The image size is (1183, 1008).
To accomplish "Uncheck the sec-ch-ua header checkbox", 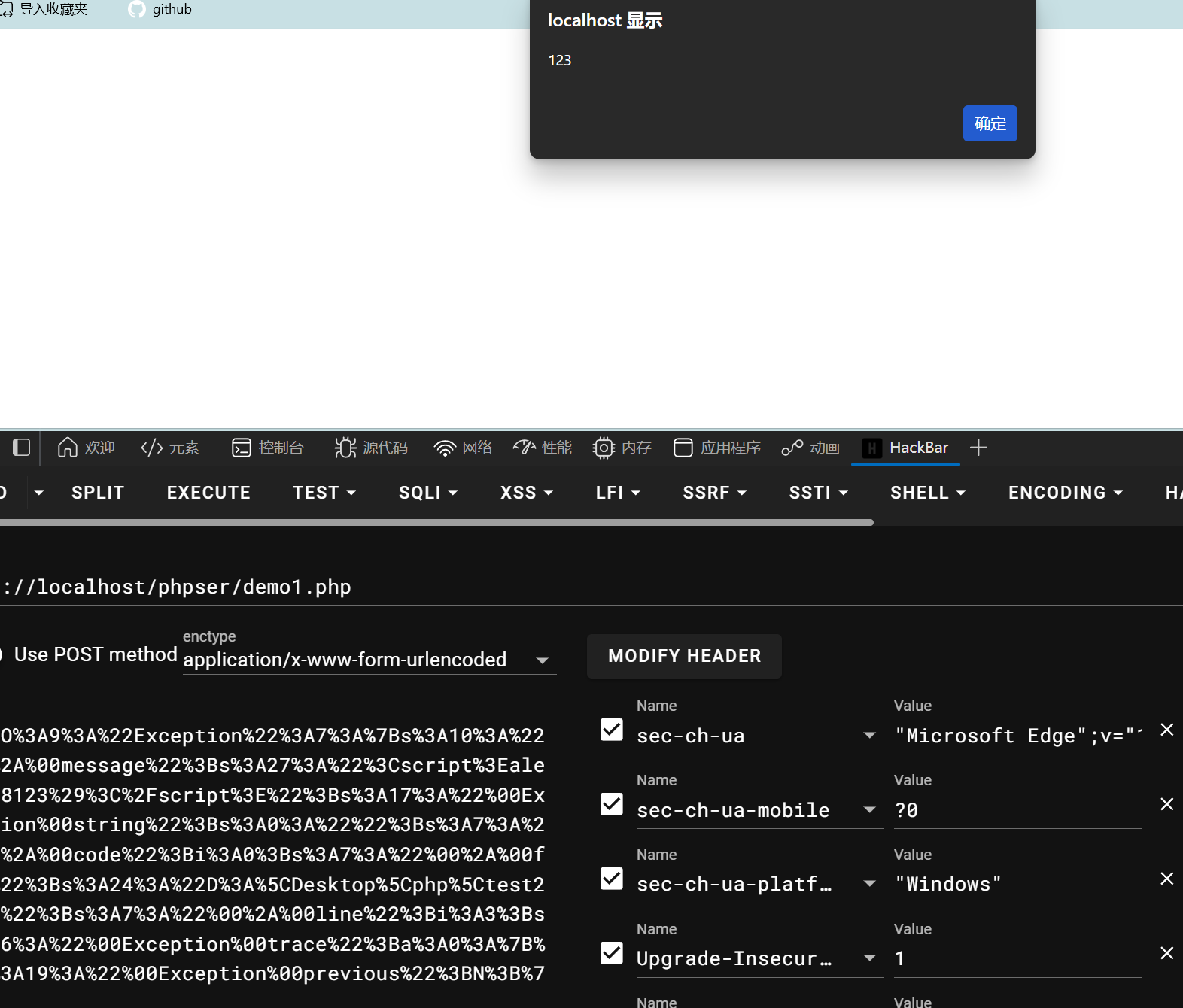I will [612, 730].
